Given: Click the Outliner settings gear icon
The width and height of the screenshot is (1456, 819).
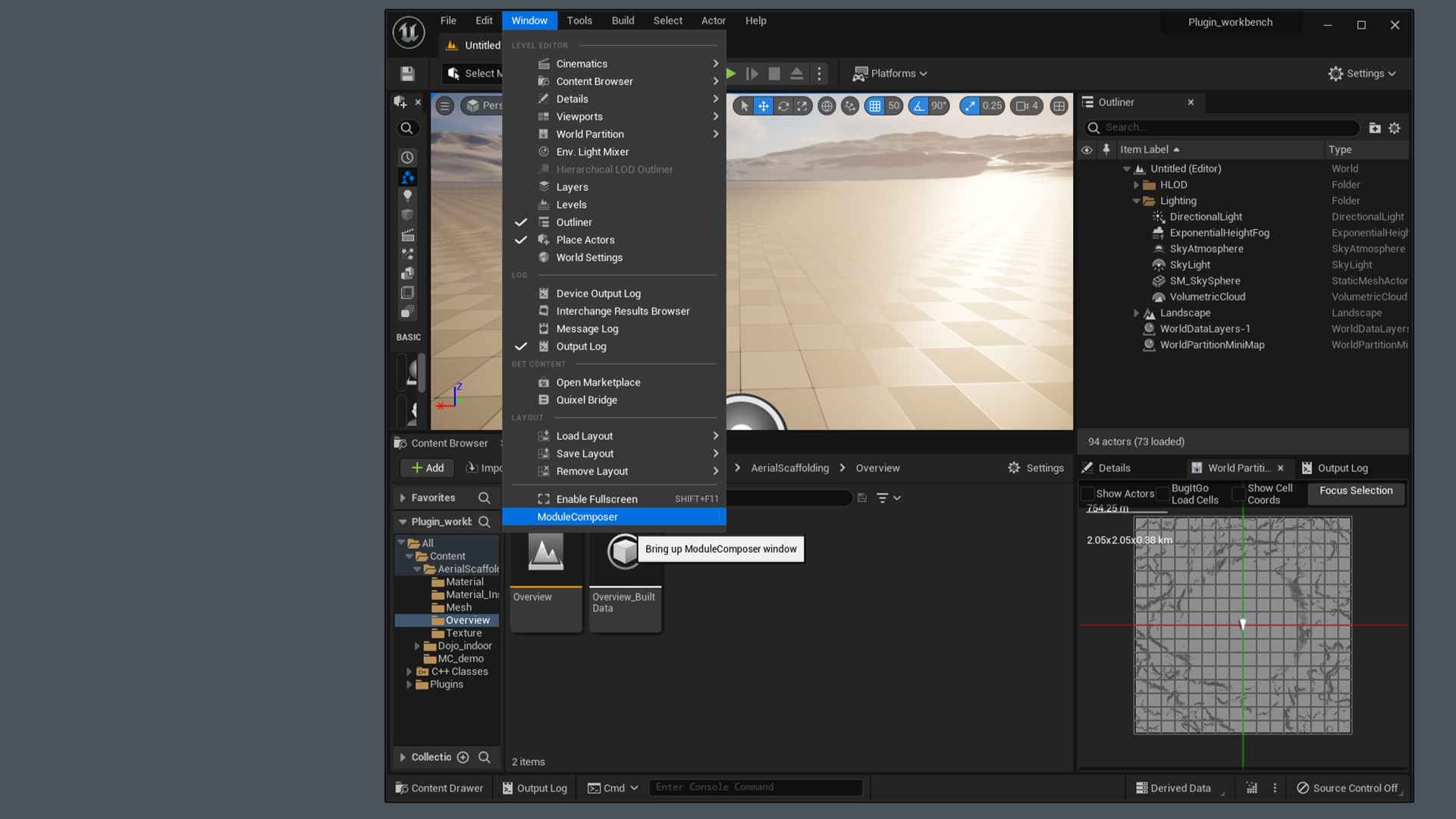Looking at the screenshot, I should point(1395,128).
